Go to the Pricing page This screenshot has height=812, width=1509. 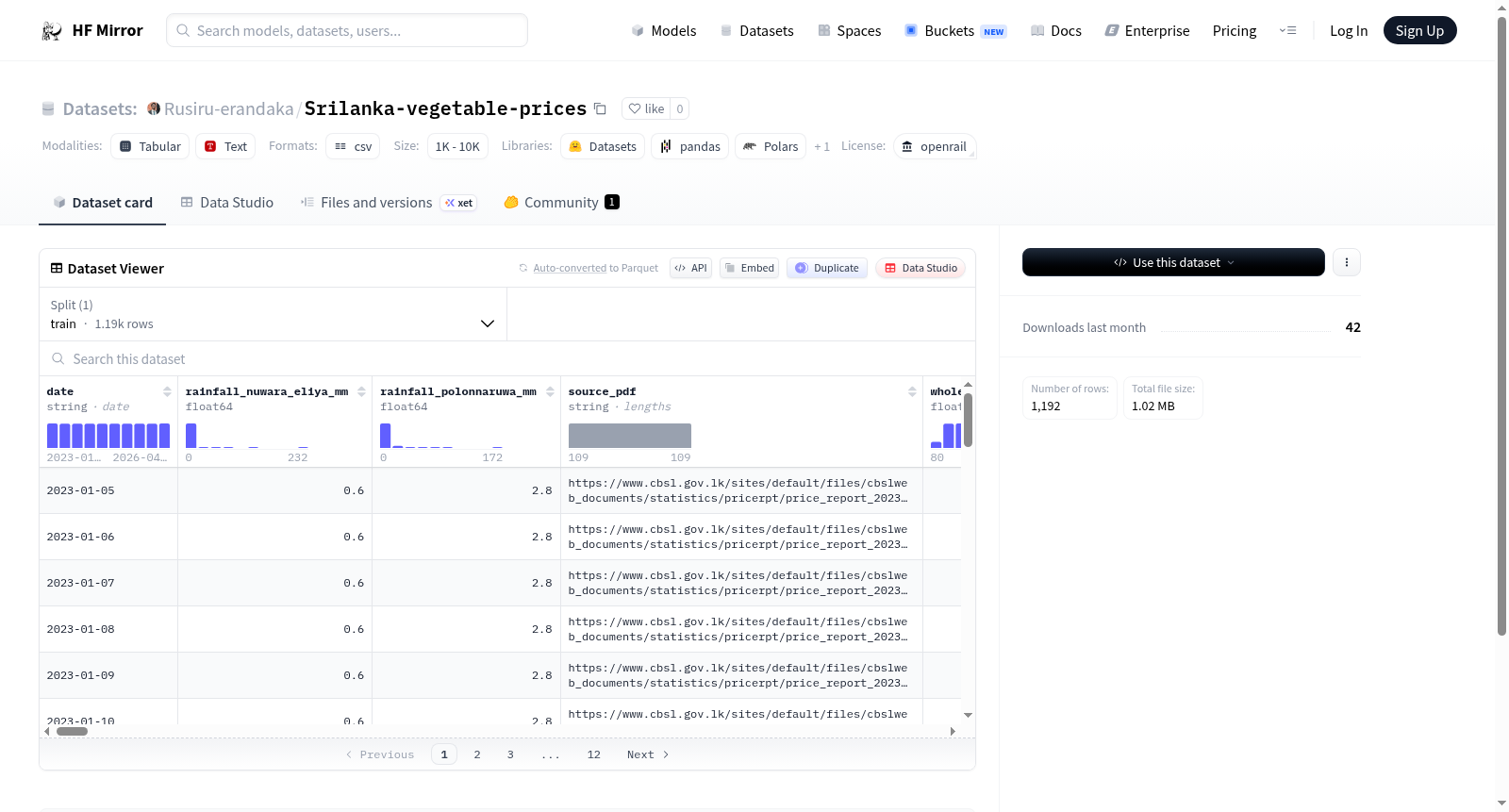[1235, 31]
